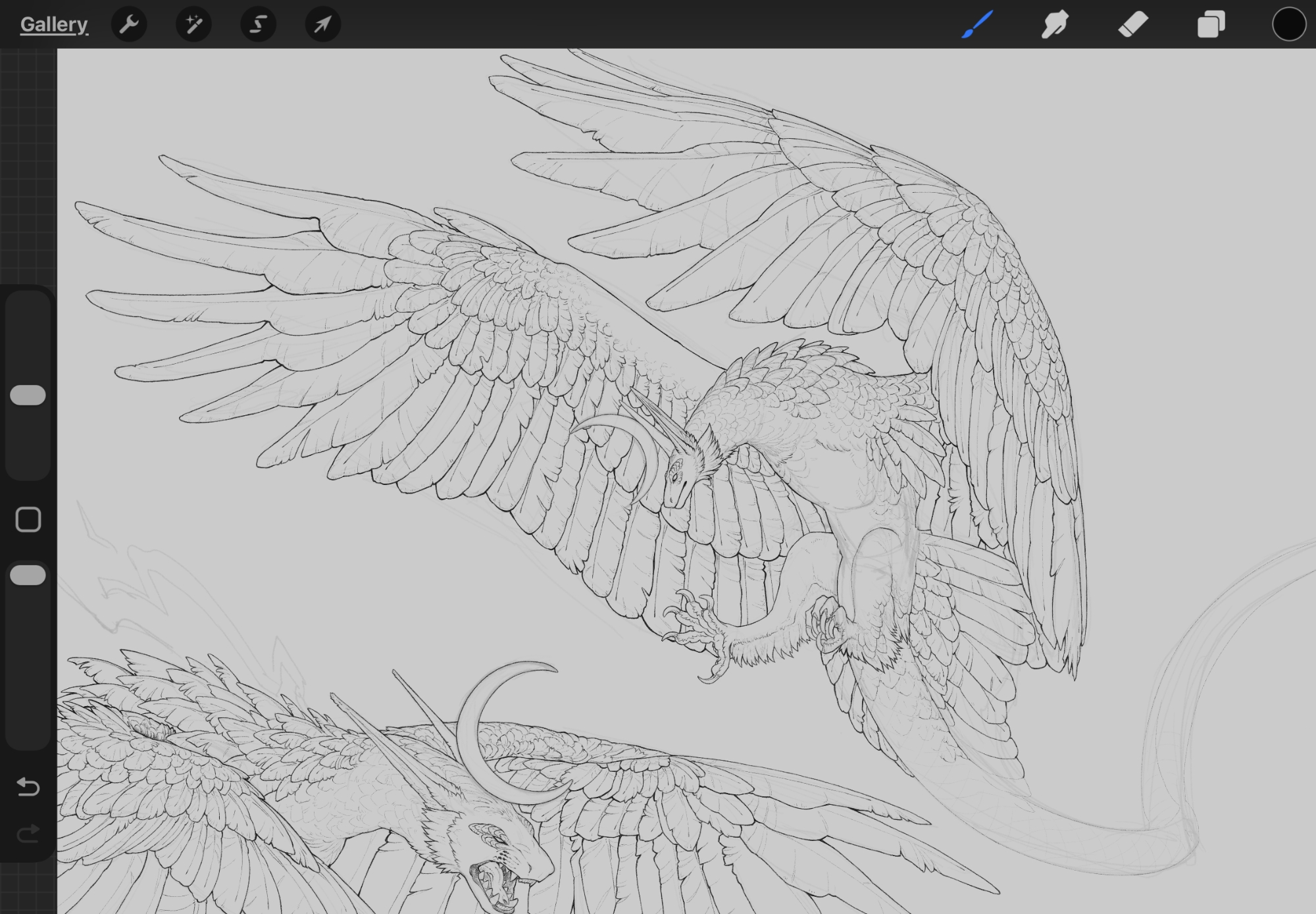
Task: Open the black active color swatch
Action: pyautogui.click(x=1288, y=25)
